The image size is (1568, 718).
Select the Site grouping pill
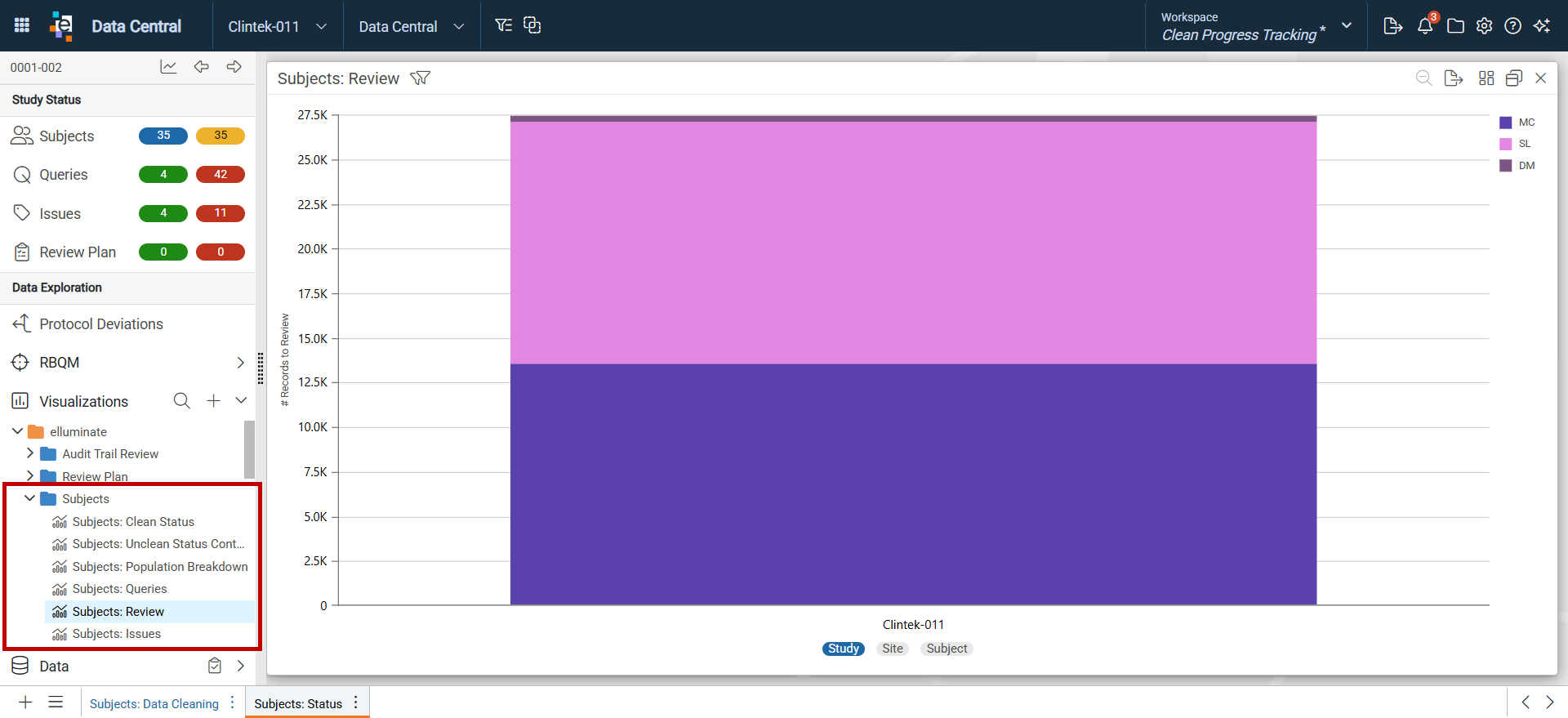click(x=893, y=649)
